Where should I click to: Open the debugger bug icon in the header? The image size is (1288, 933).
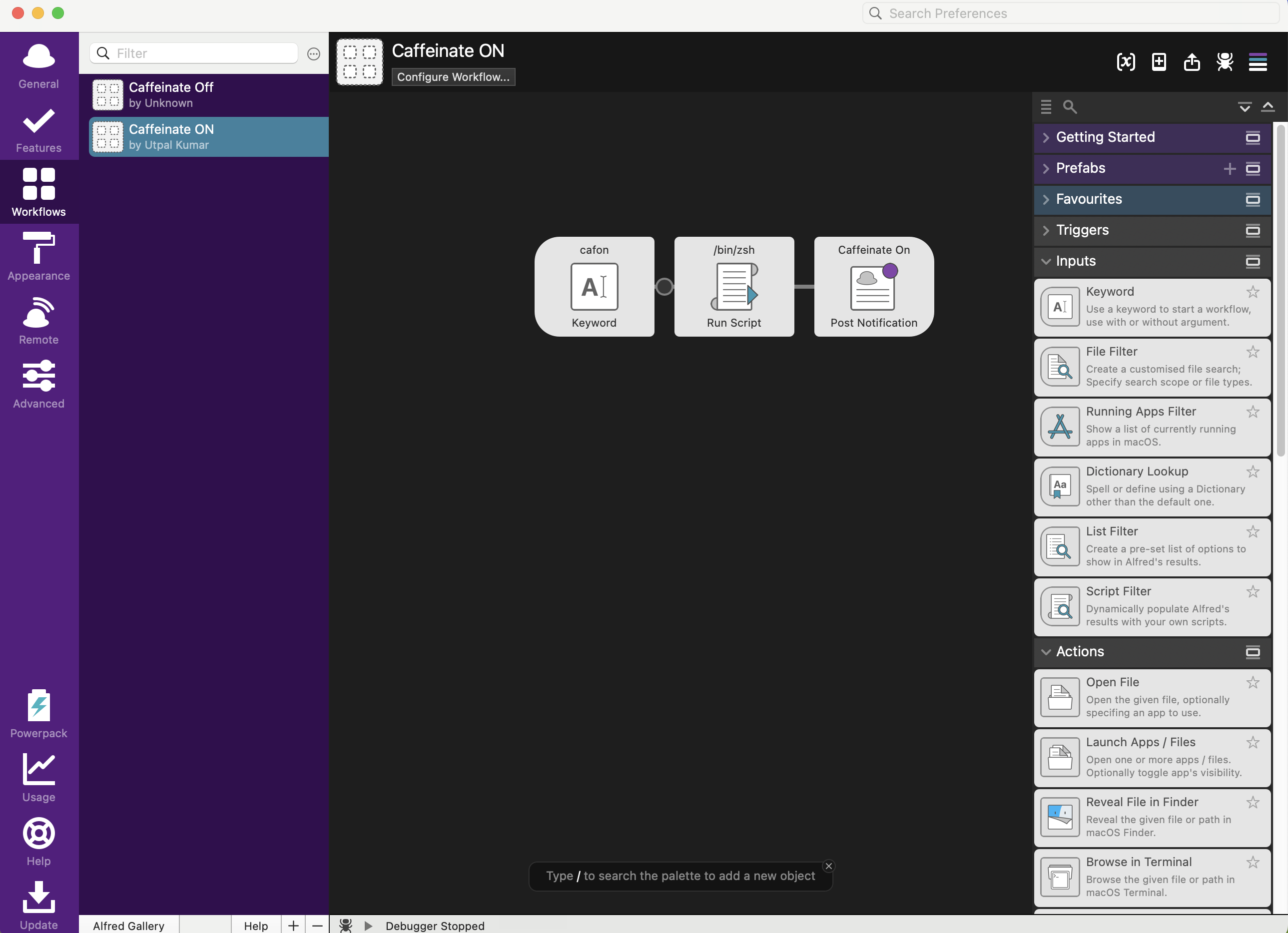coord(1225,62)
